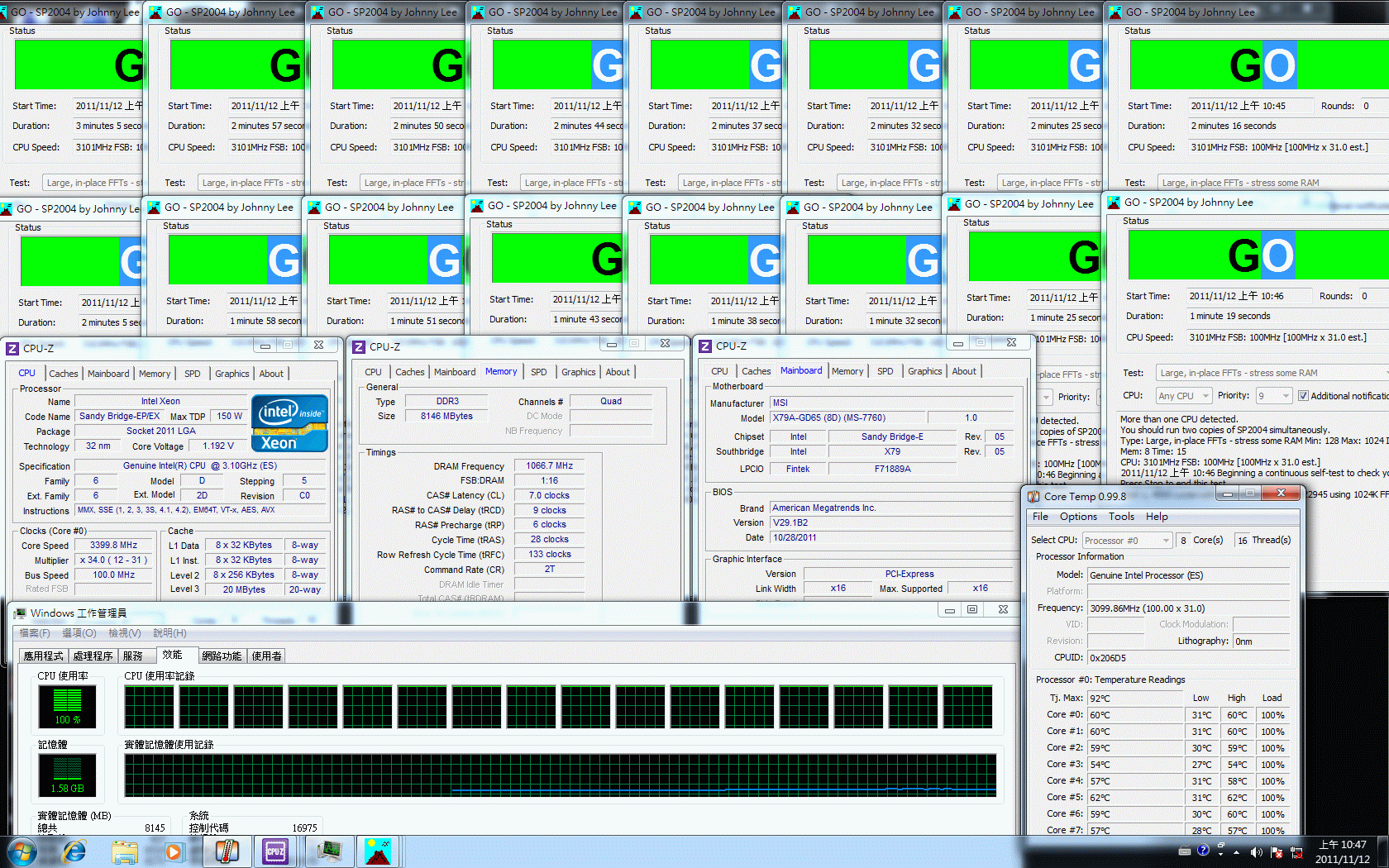Click the Z icon of CPU-Z Mainboard window
This screenshot has width=1389, height=868.
[705, 346]
